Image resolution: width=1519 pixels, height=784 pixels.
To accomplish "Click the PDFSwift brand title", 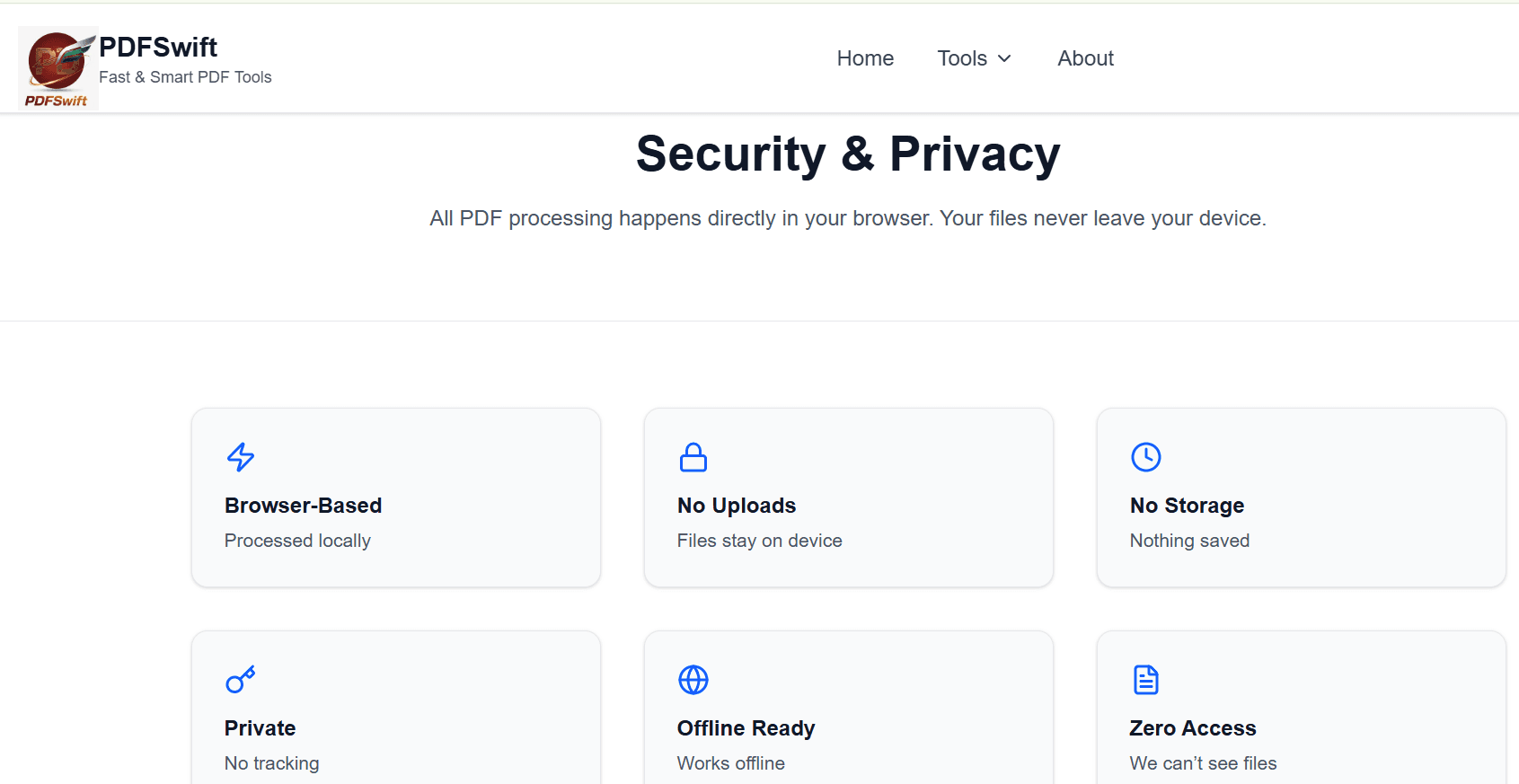I will tap(158, 47).
